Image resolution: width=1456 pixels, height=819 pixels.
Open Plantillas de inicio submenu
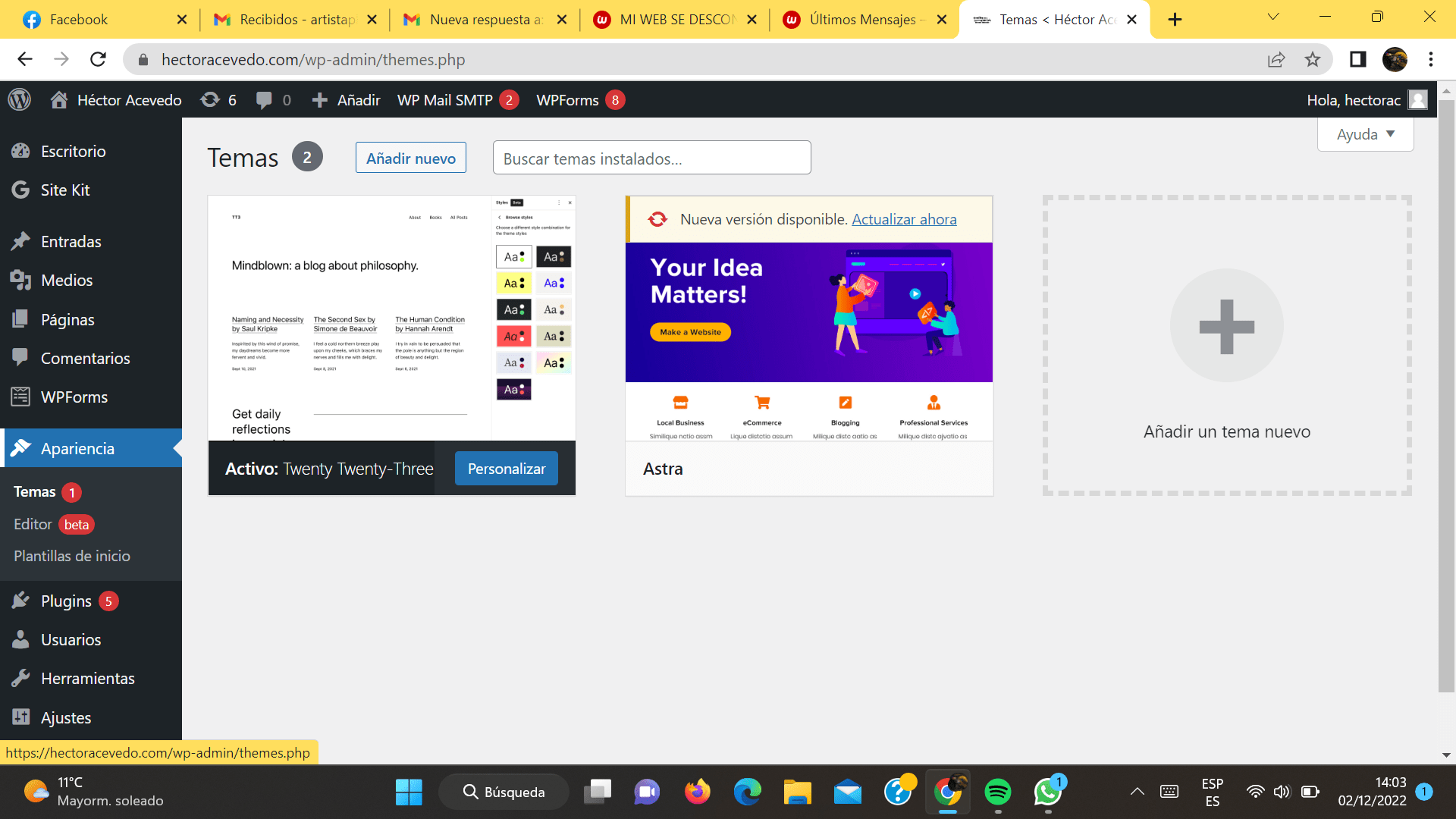pyautogui.click(x=72, y=556)
